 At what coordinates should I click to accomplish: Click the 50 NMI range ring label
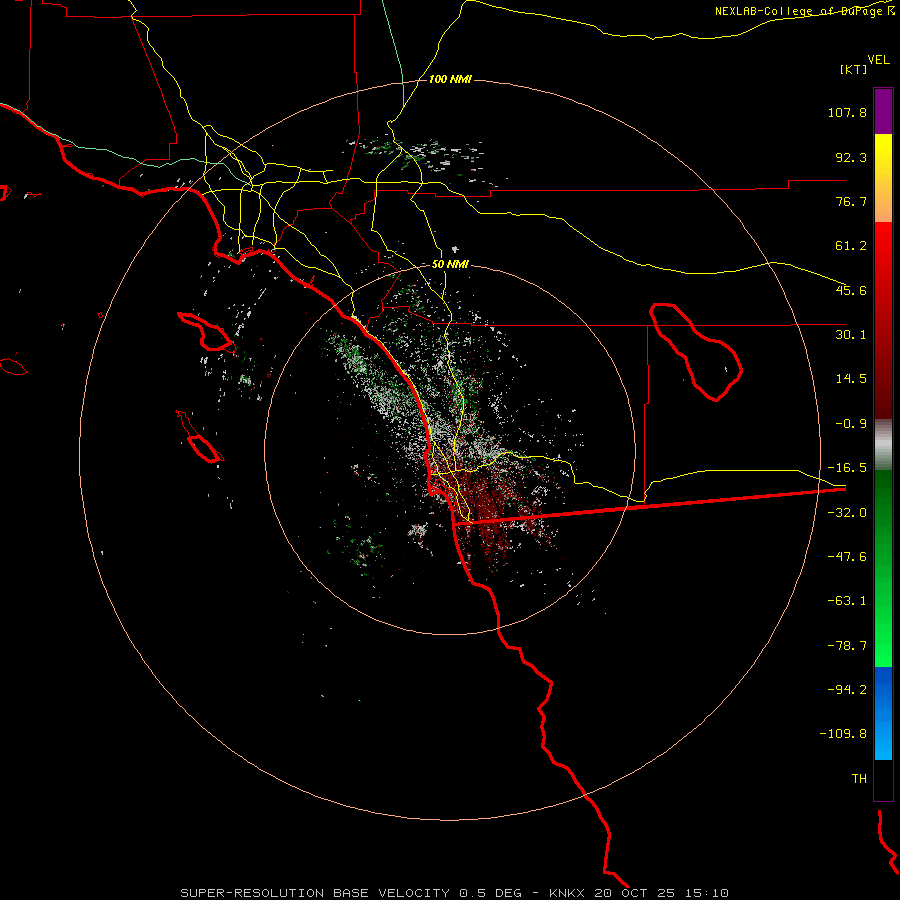tap(450, 265)
